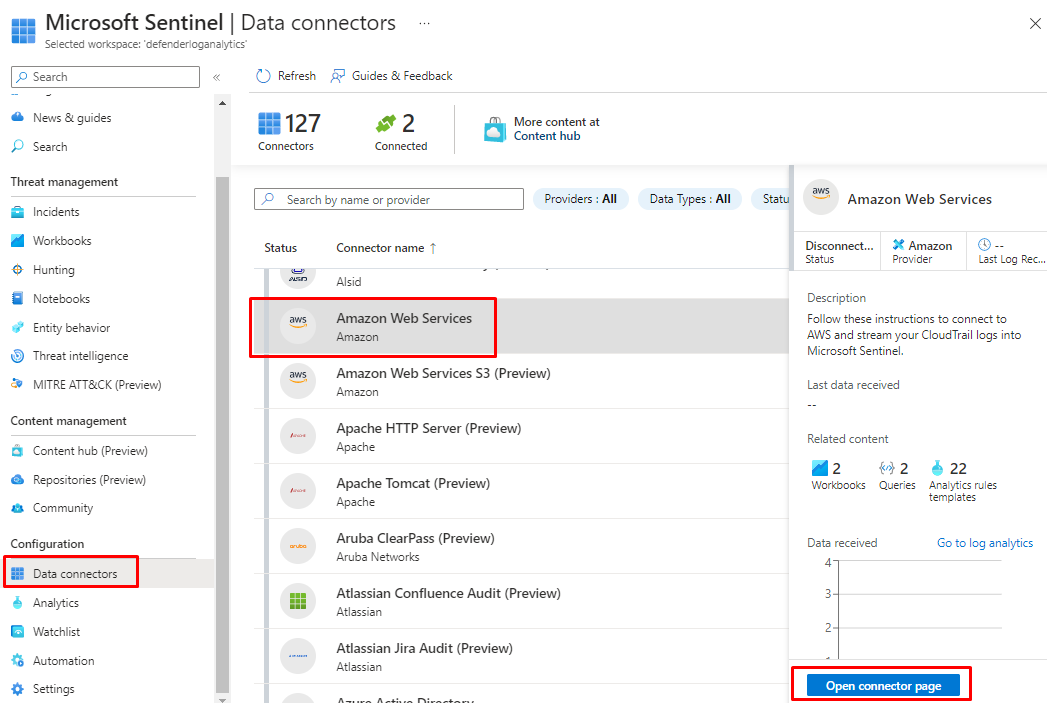The width and height of the screenshot is (1047, 703).
Task: Click the Content hub shopping bag icon
Action: tap(494, 129)
